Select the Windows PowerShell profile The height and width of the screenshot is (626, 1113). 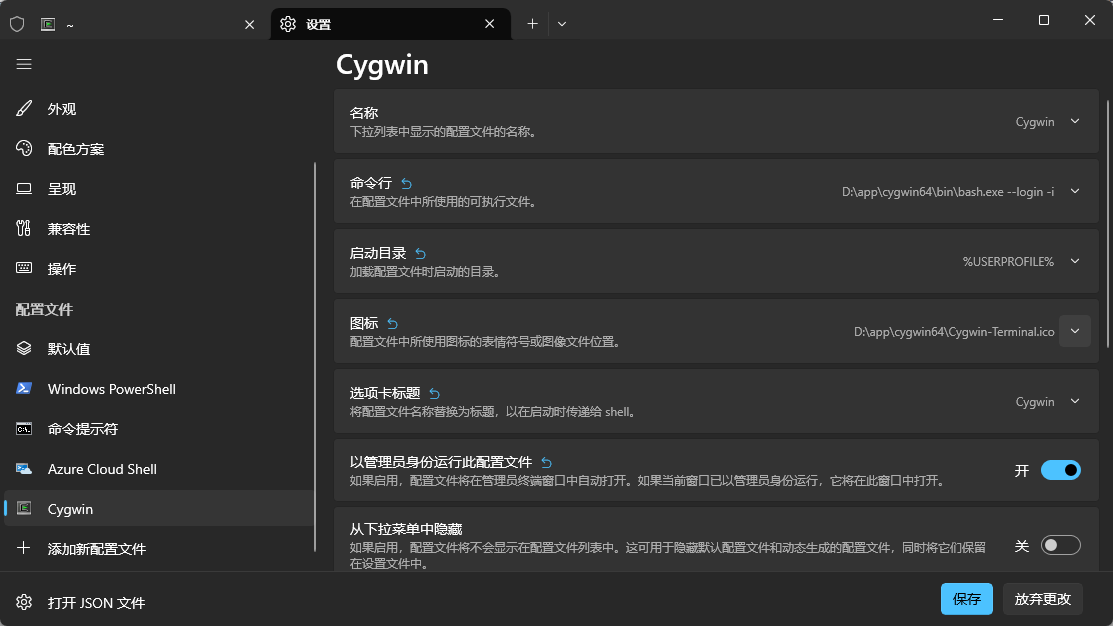(159, 388)
